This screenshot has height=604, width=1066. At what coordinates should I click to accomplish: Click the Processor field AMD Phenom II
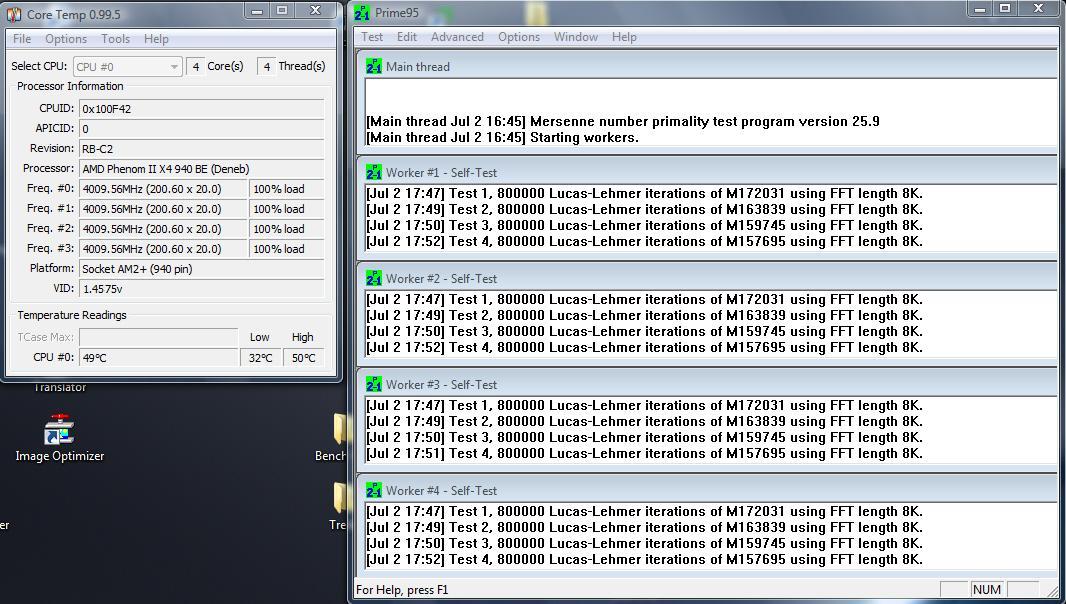click(201, 169)
